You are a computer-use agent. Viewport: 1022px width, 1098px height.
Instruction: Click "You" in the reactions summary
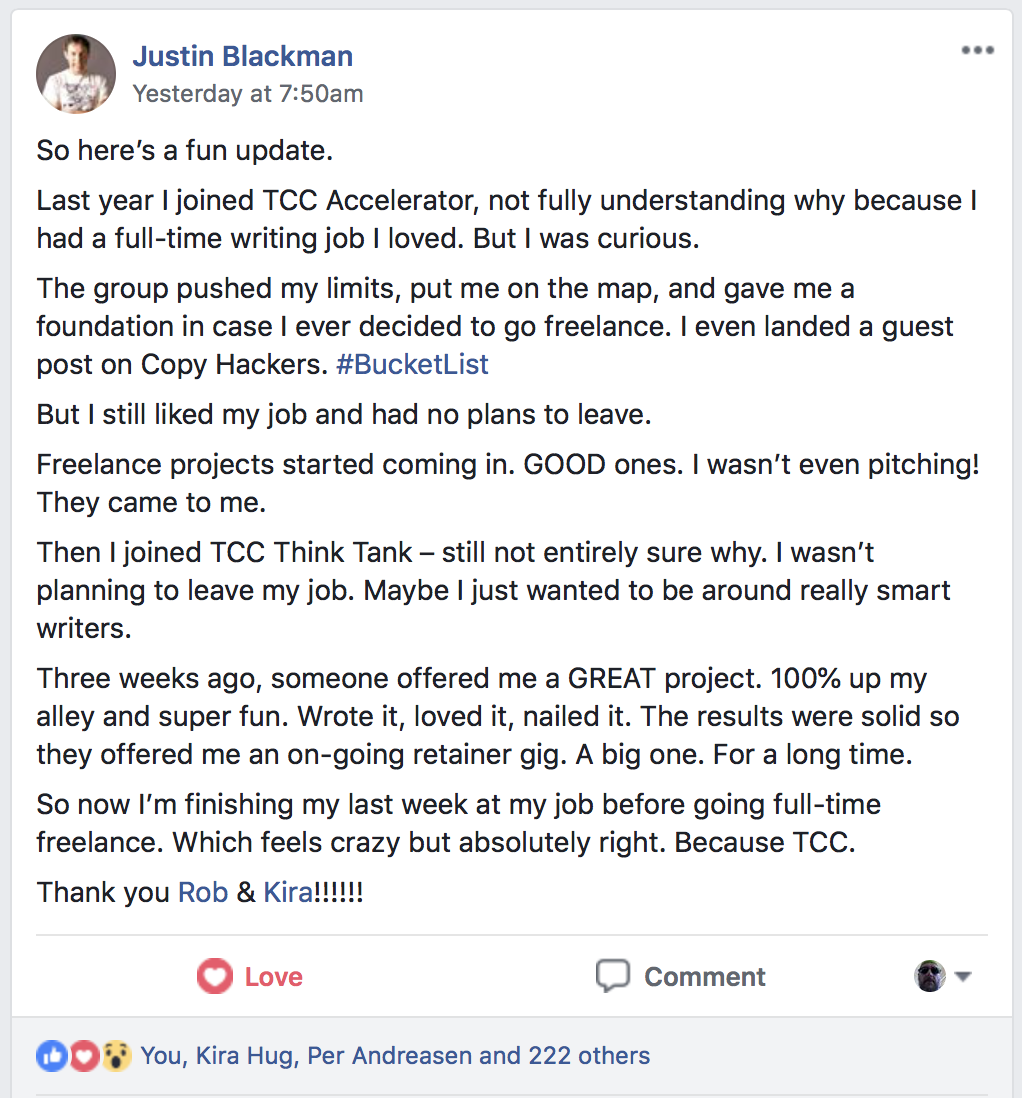pyautogui.click(x=161, y=1056)
